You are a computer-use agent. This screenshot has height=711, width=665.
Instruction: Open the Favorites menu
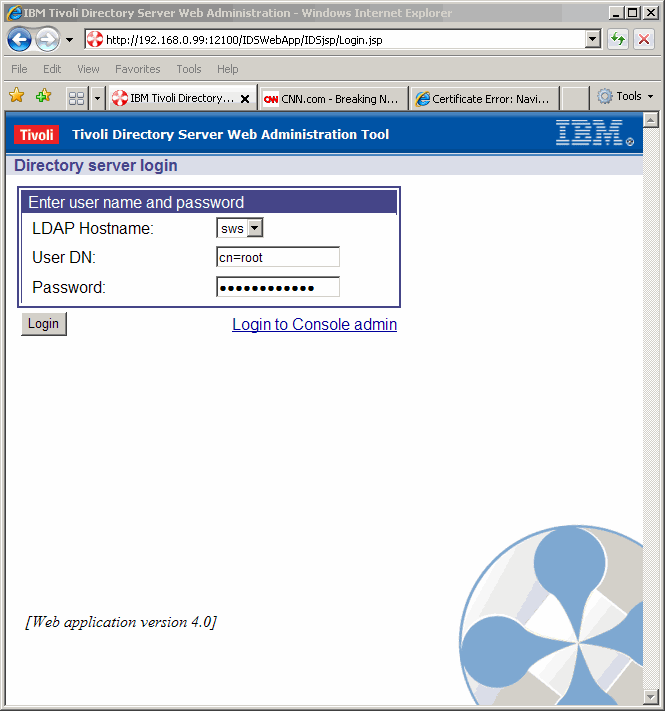[x=137, y=69]
